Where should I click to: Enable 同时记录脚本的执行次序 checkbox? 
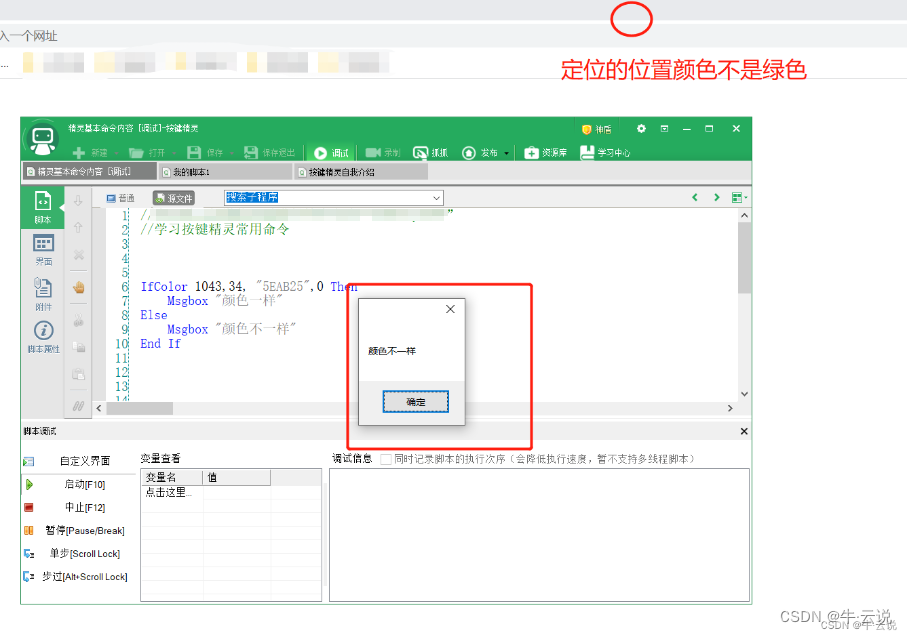(x=386, y=459)
